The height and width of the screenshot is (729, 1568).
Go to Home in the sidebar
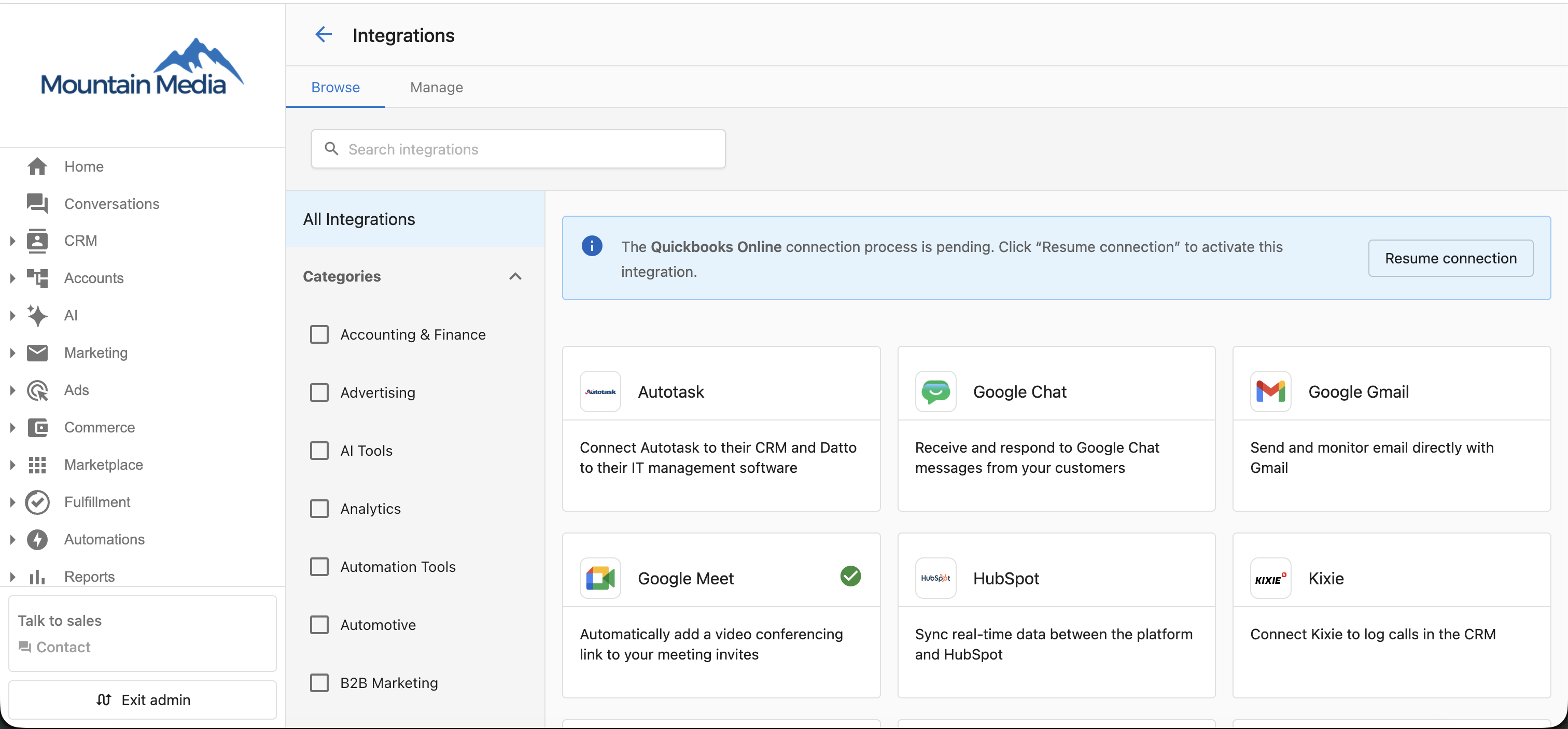[x=84, y=166]
